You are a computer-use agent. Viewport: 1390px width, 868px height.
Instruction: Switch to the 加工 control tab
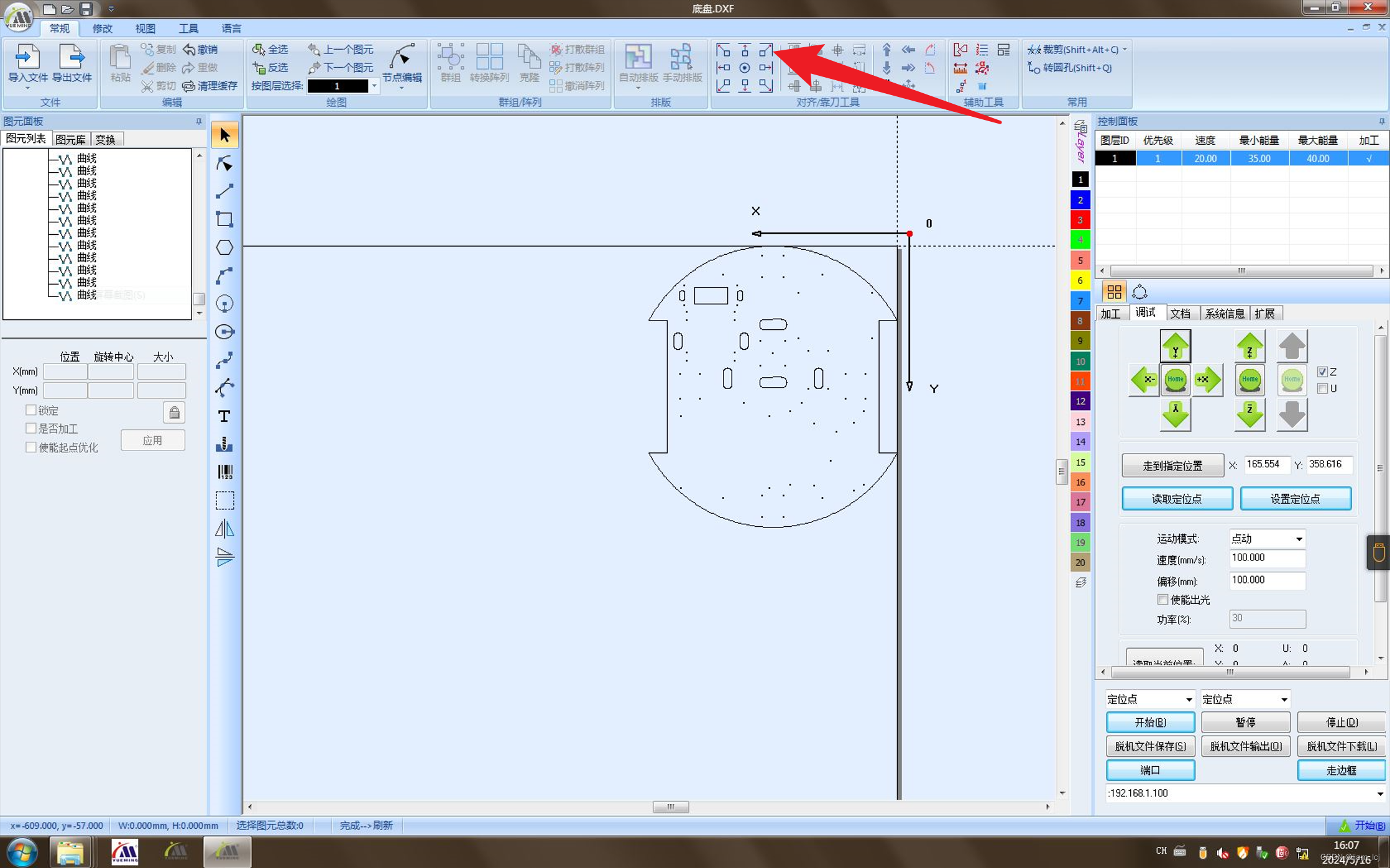pyautogui.click(x=1111, y=313)
